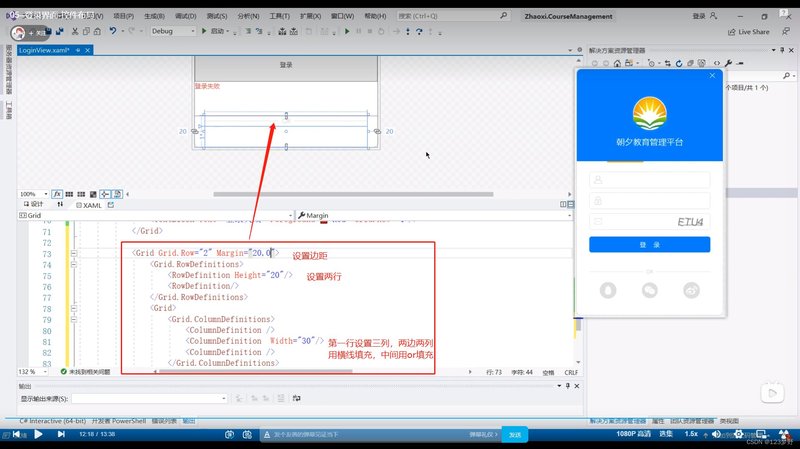Click the search box (Ctrl+Q)
800x449 pixels.
pos(453,16)
